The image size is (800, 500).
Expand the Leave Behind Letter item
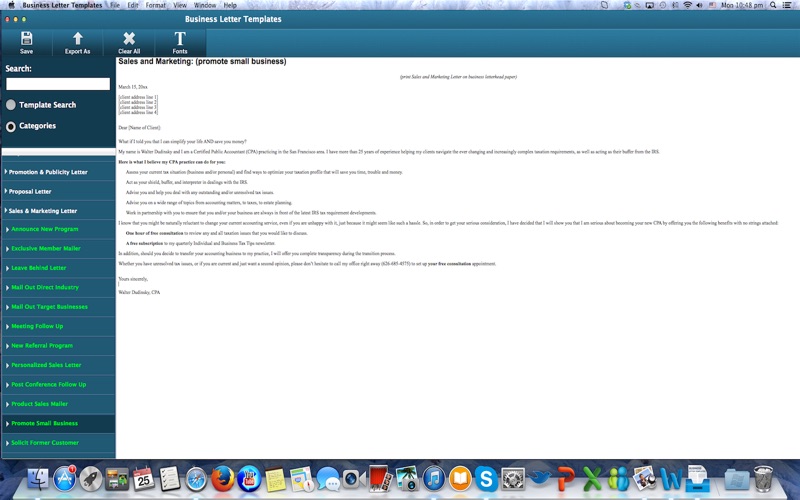point(58,268)
